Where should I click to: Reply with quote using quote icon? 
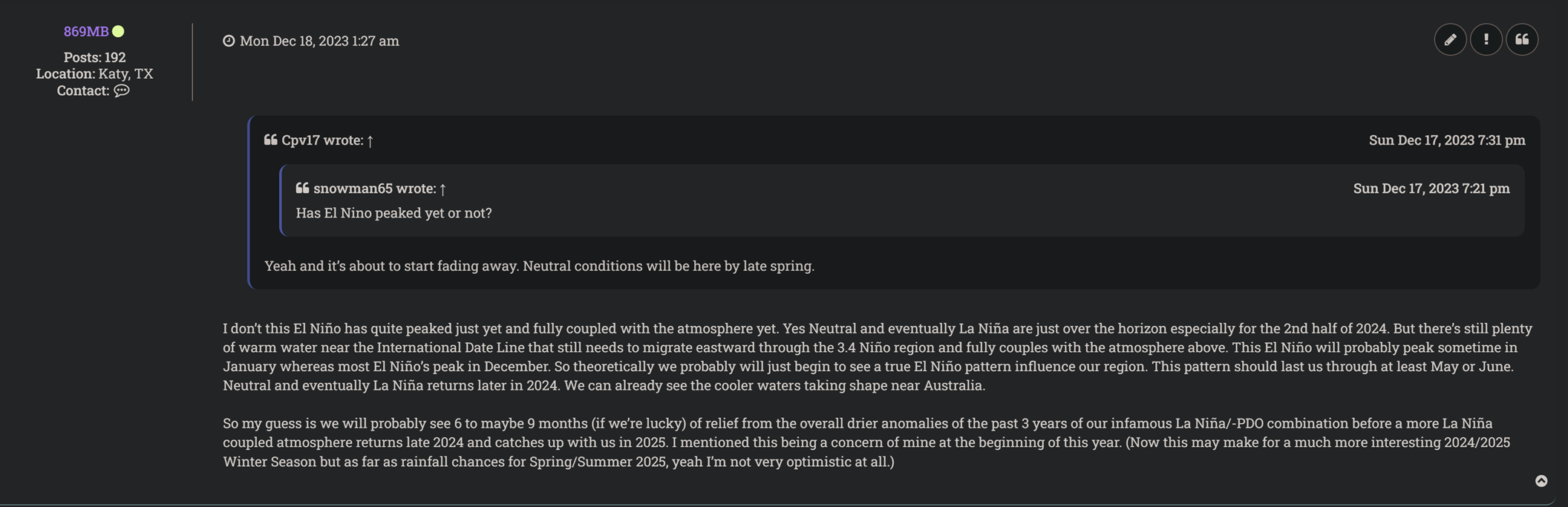coord(1522,39)
